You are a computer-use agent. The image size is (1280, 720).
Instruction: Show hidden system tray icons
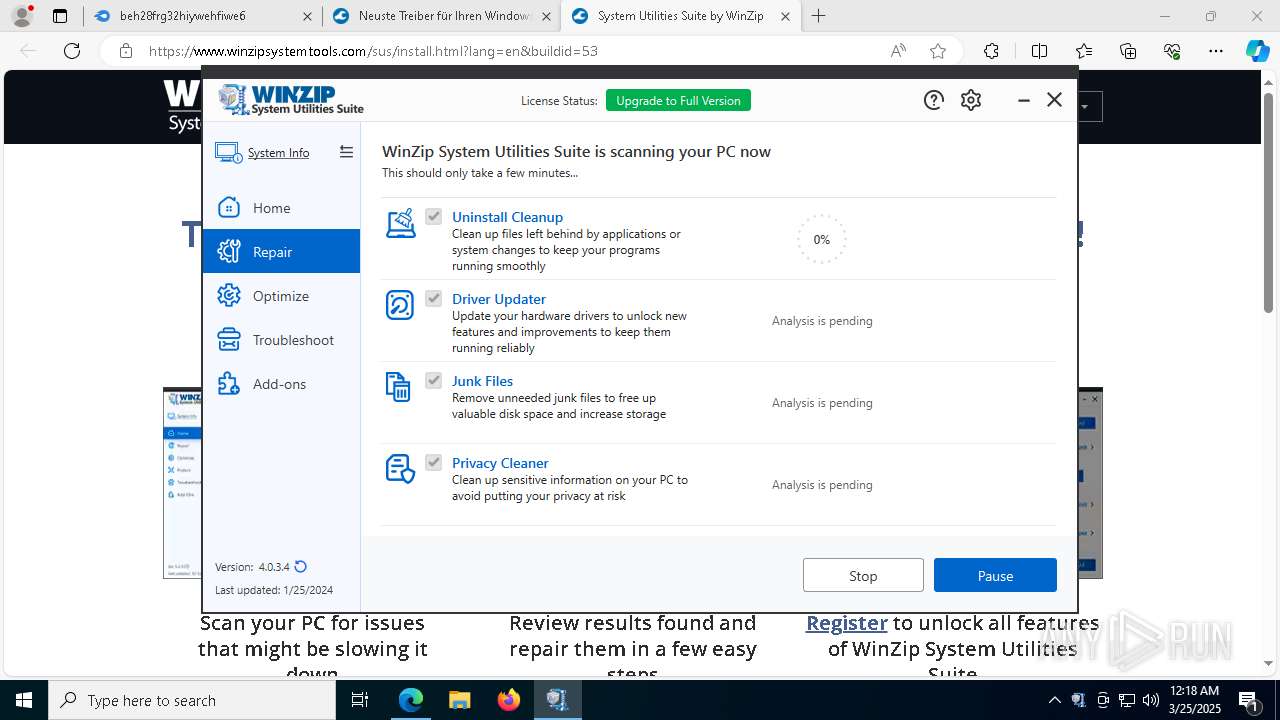pyautogui.click(x=1054, y=700)
